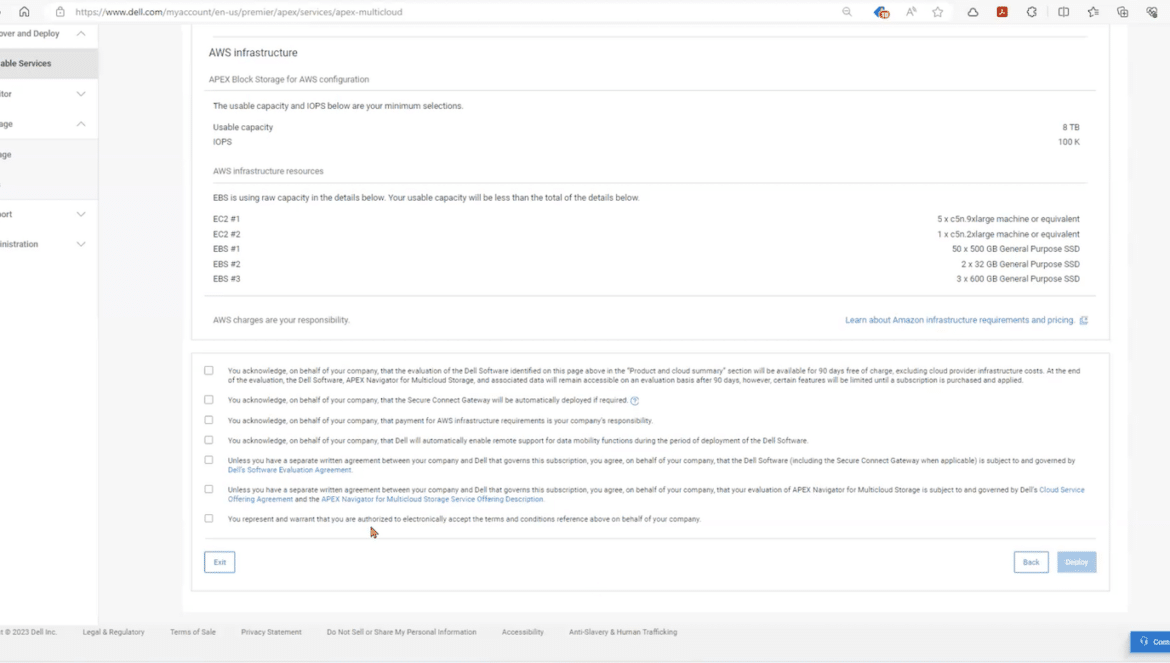Screen dimensions: 1170x663
Task: Open the favorites list icon
Action: pos(1093,12)
